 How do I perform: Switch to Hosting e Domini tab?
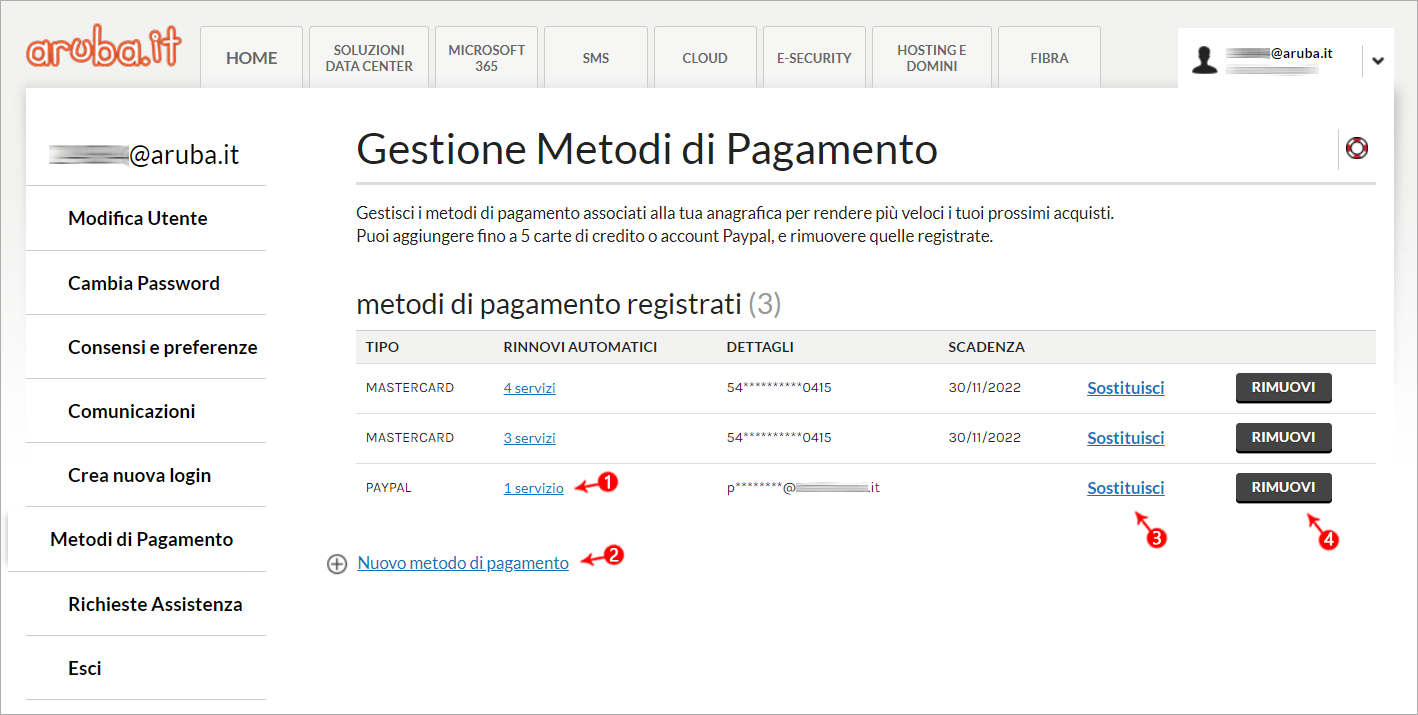click(931, 58)
